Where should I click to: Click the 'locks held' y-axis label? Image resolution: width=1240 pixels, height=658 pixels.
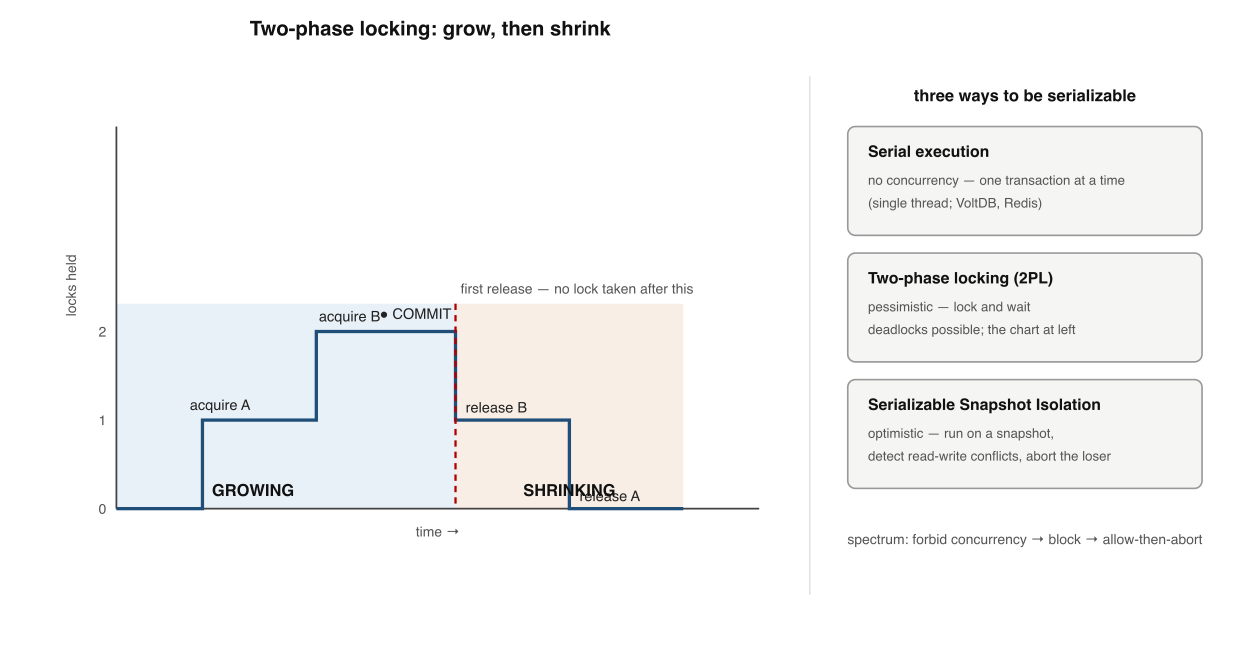[x=72, y=284]
